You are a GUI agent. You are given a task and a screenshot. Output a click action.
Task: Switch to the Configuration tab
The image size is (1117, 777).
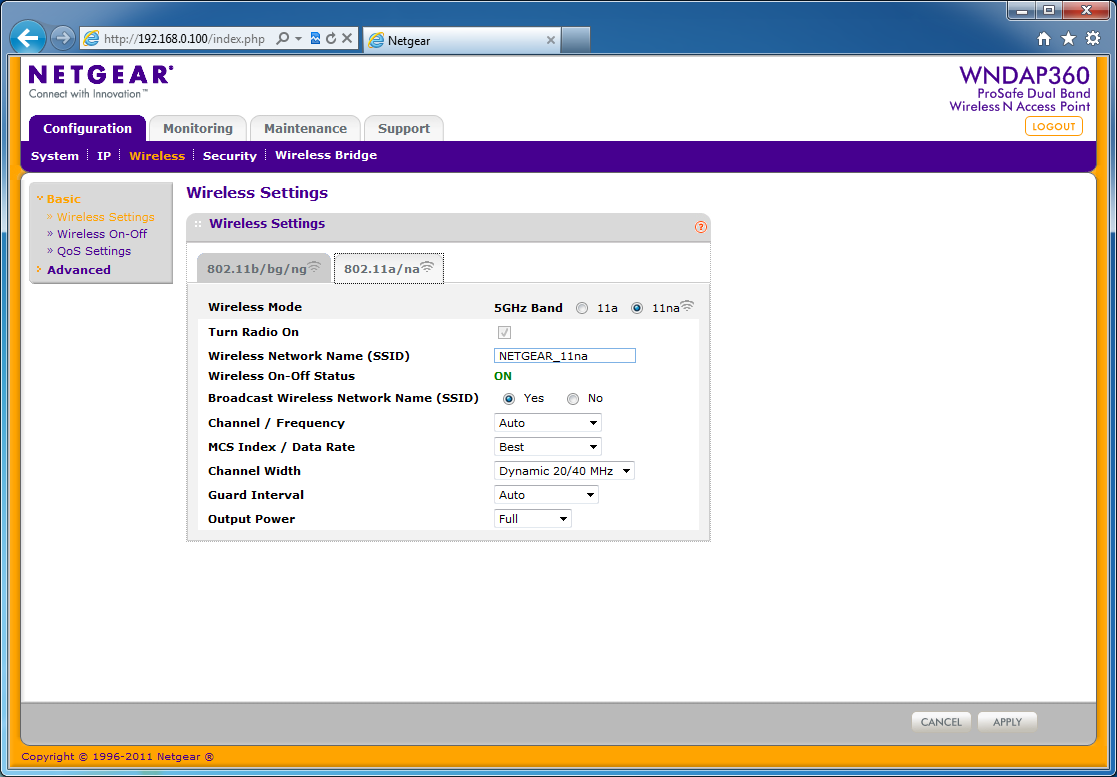point(88,128)
